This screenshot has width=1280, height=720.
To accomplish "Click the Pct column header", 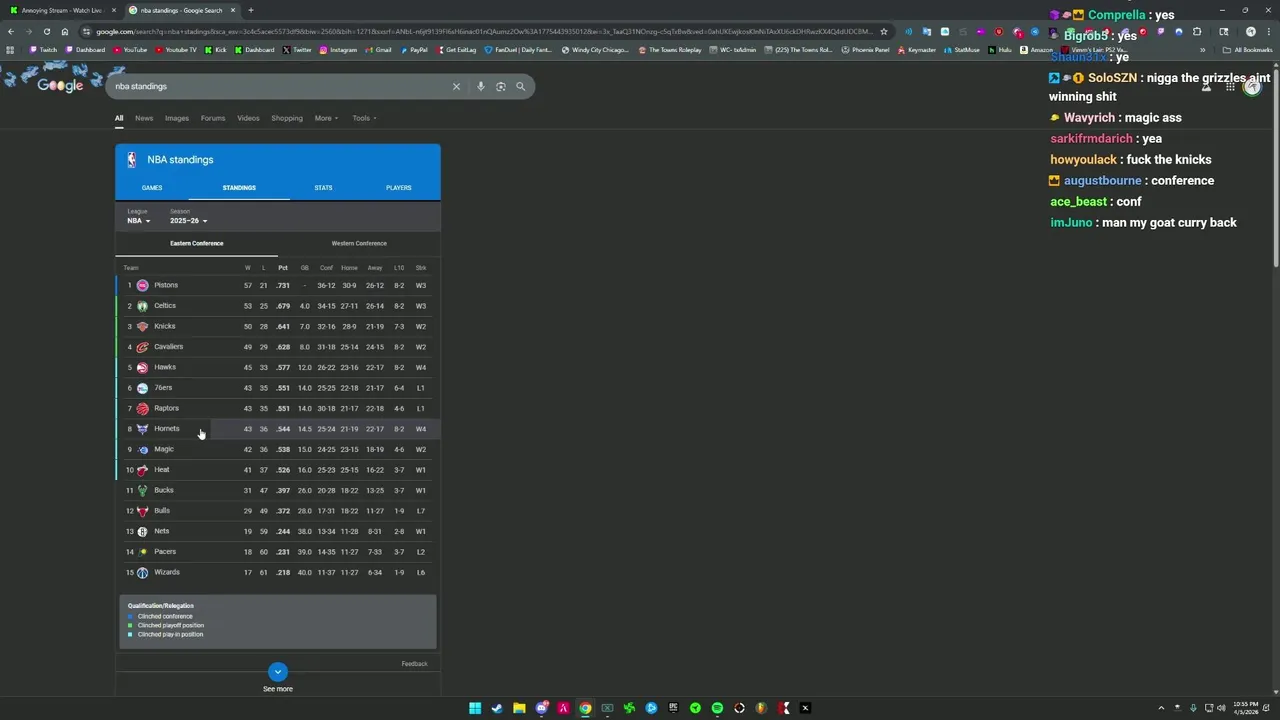I will click(x=283, y=268).
